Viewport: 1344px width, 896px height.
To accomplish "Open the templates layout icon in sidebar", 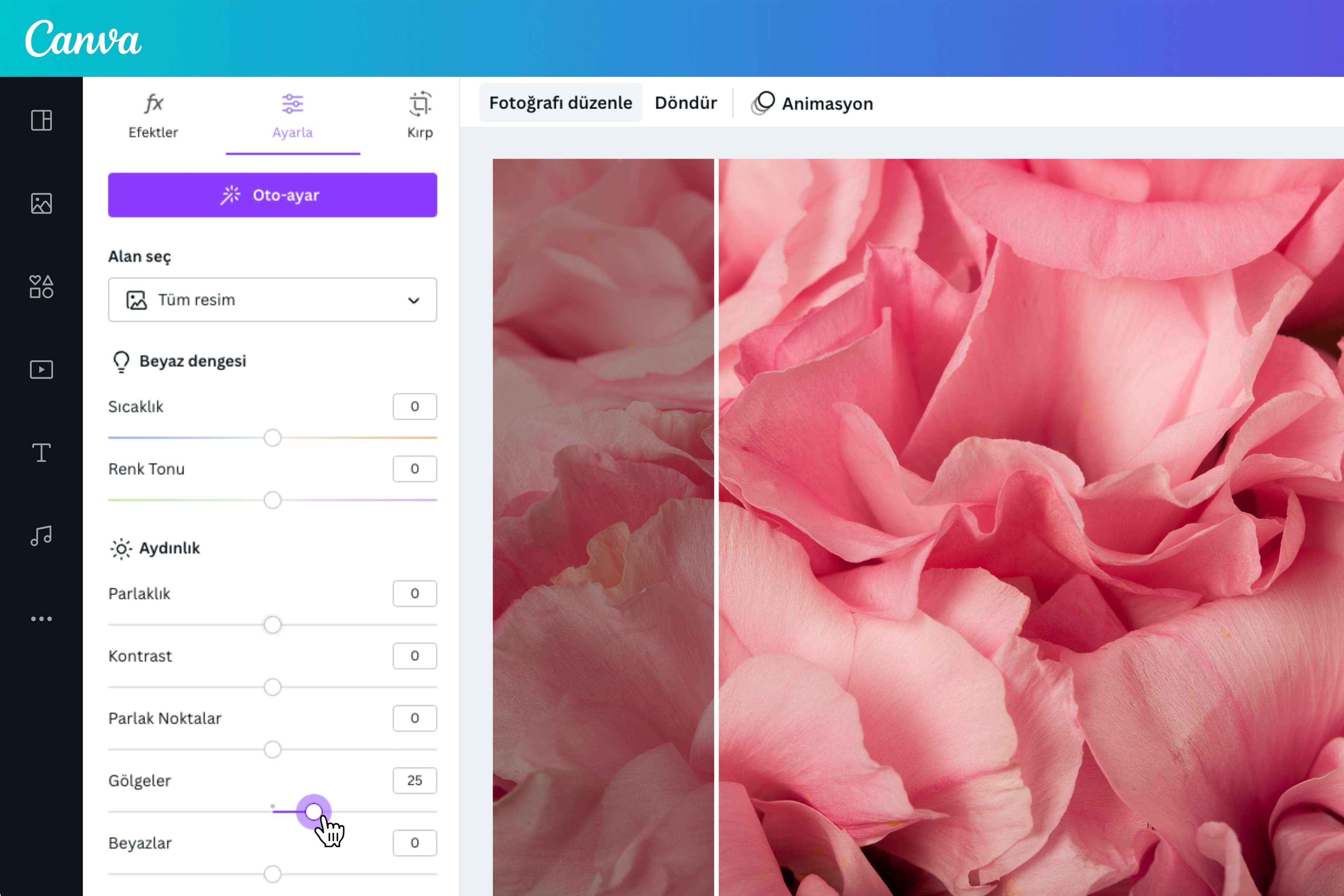I will click(x=41, y=121).
